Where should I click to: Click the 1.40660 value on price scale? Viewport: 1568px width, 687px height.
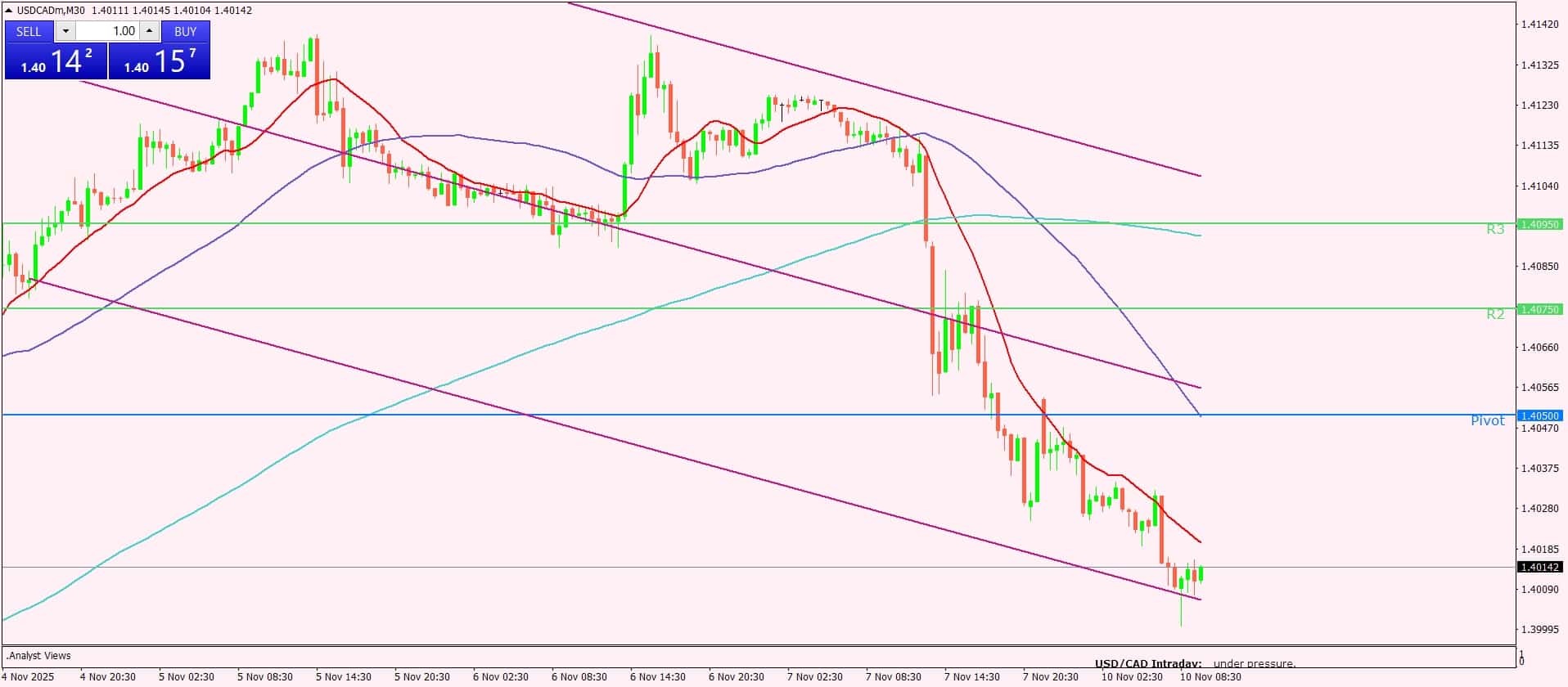1539,348
